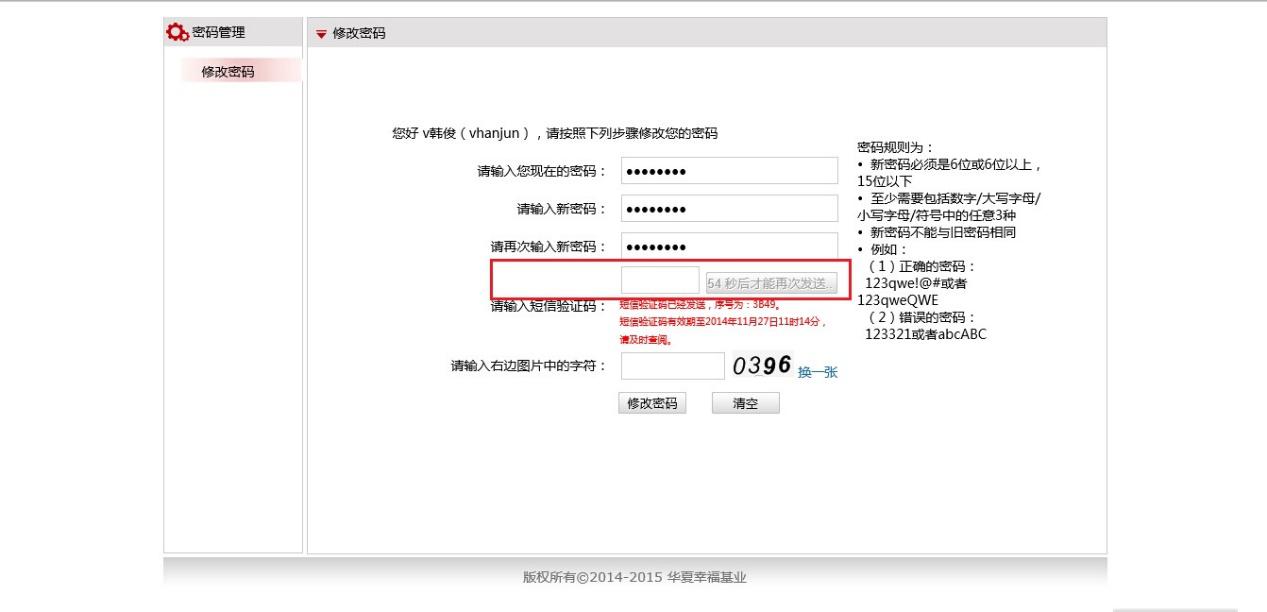Screen dimensions: 1267x612
Task: Focus the captcha characters input field
Action: (672, 366)
